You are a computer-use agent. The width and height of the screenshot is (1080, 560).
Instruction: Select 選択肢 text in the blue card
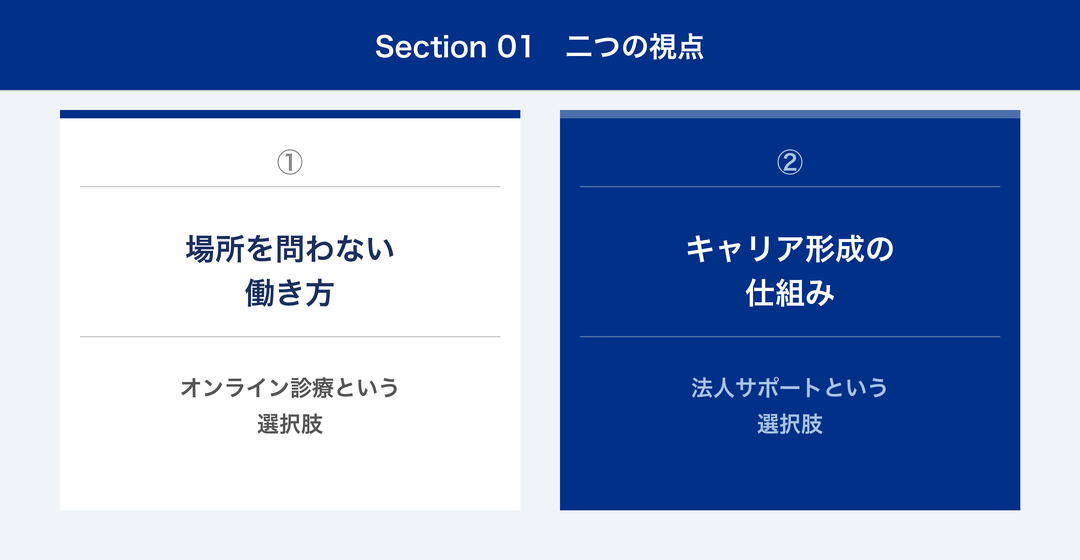point(790,424)
